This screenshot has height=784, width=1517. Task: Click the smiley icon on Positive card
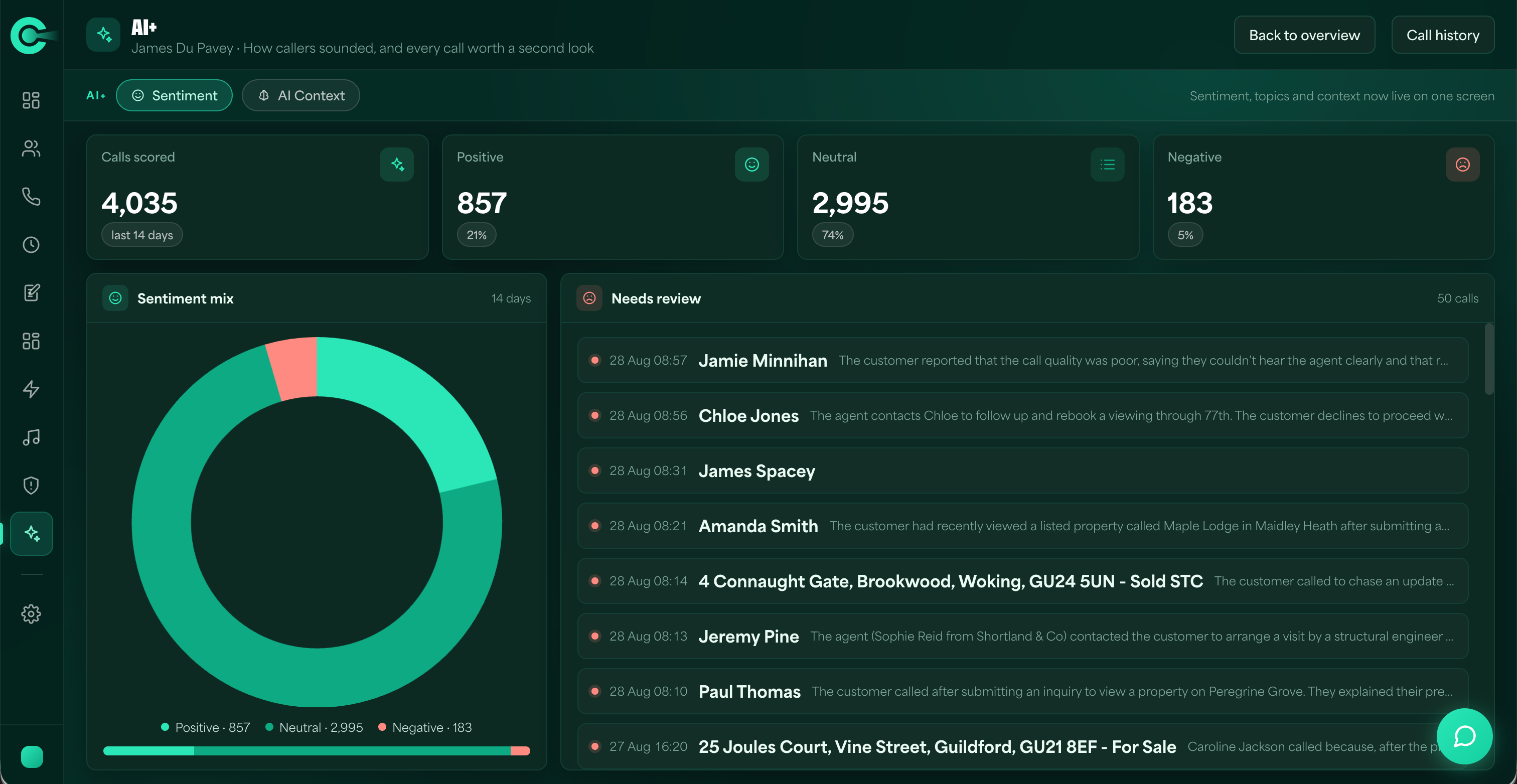752,165
